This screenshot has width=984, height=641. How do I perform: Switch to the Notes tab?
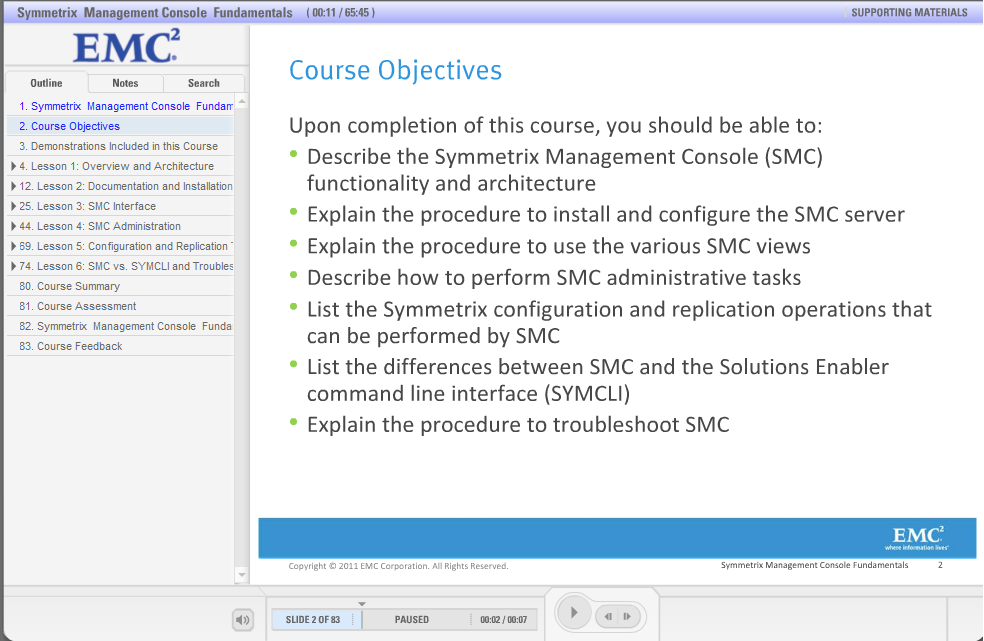coord(126,83)
